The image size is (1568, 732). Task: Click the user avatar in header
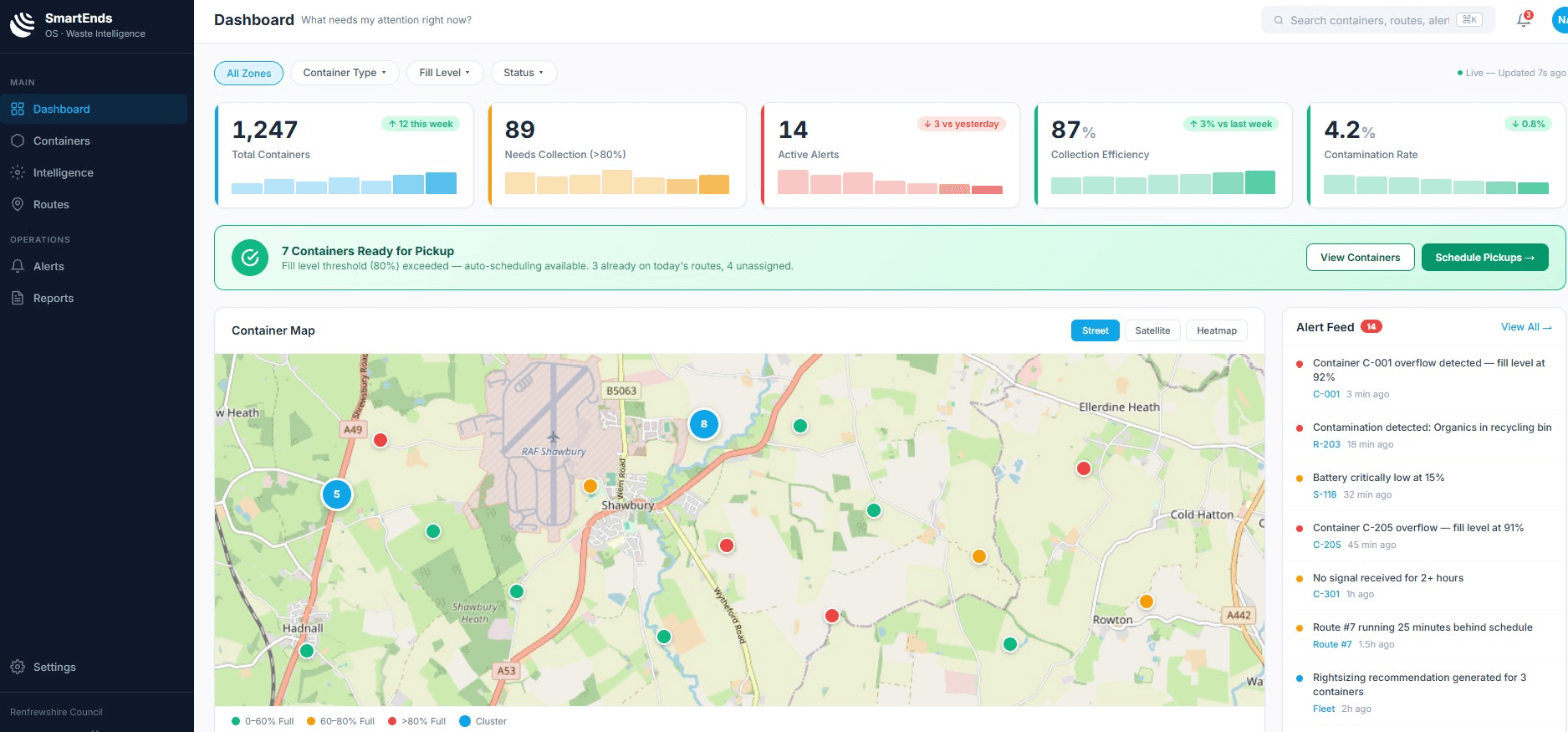tap(1560, 20)
